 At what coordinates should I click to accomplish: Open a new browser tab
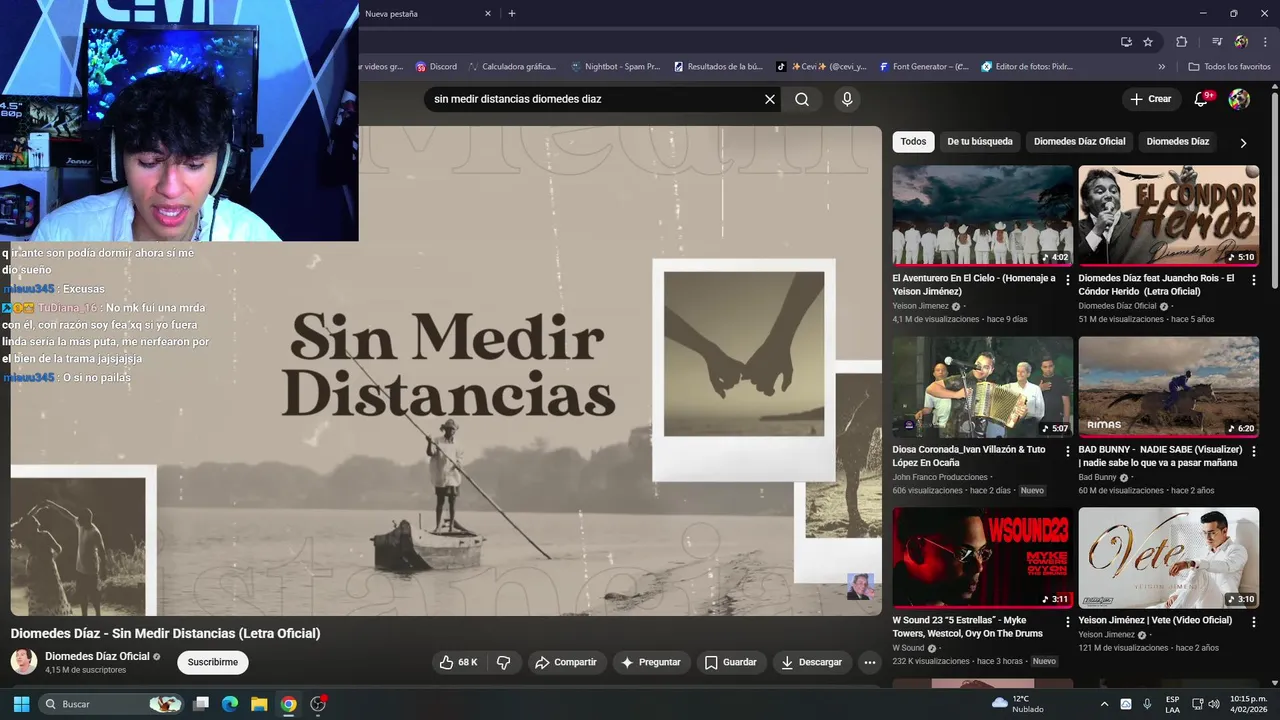point(512,13)
